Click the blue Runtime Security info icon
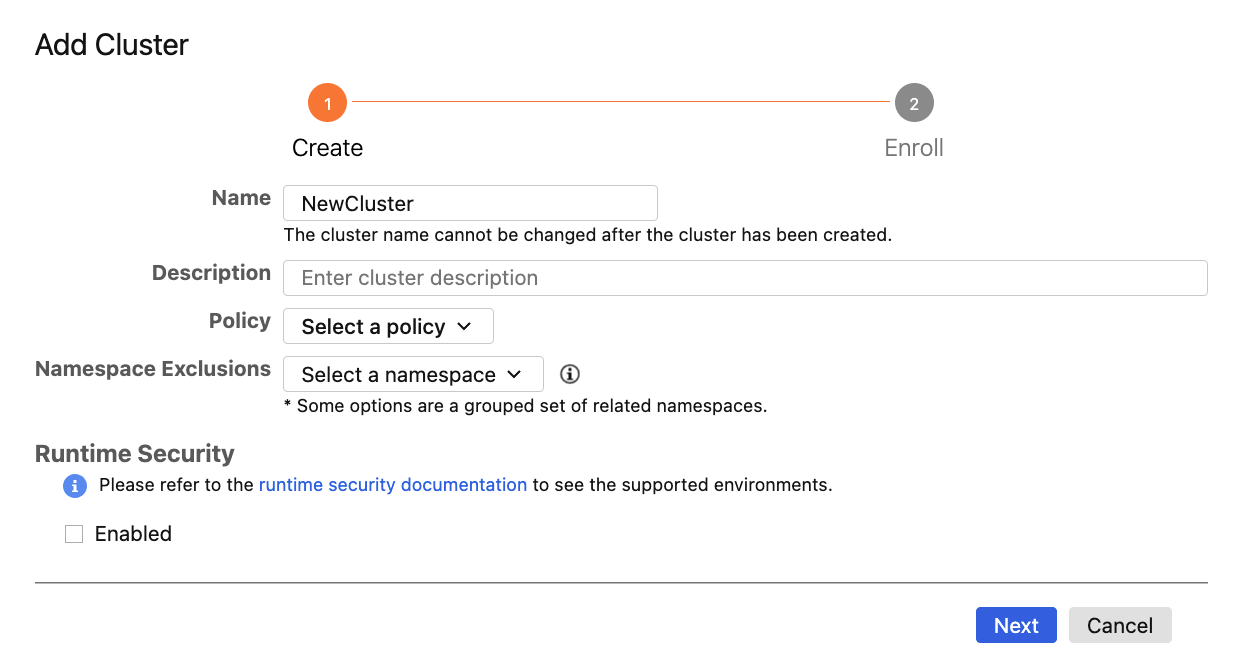 tap(75, 486)
